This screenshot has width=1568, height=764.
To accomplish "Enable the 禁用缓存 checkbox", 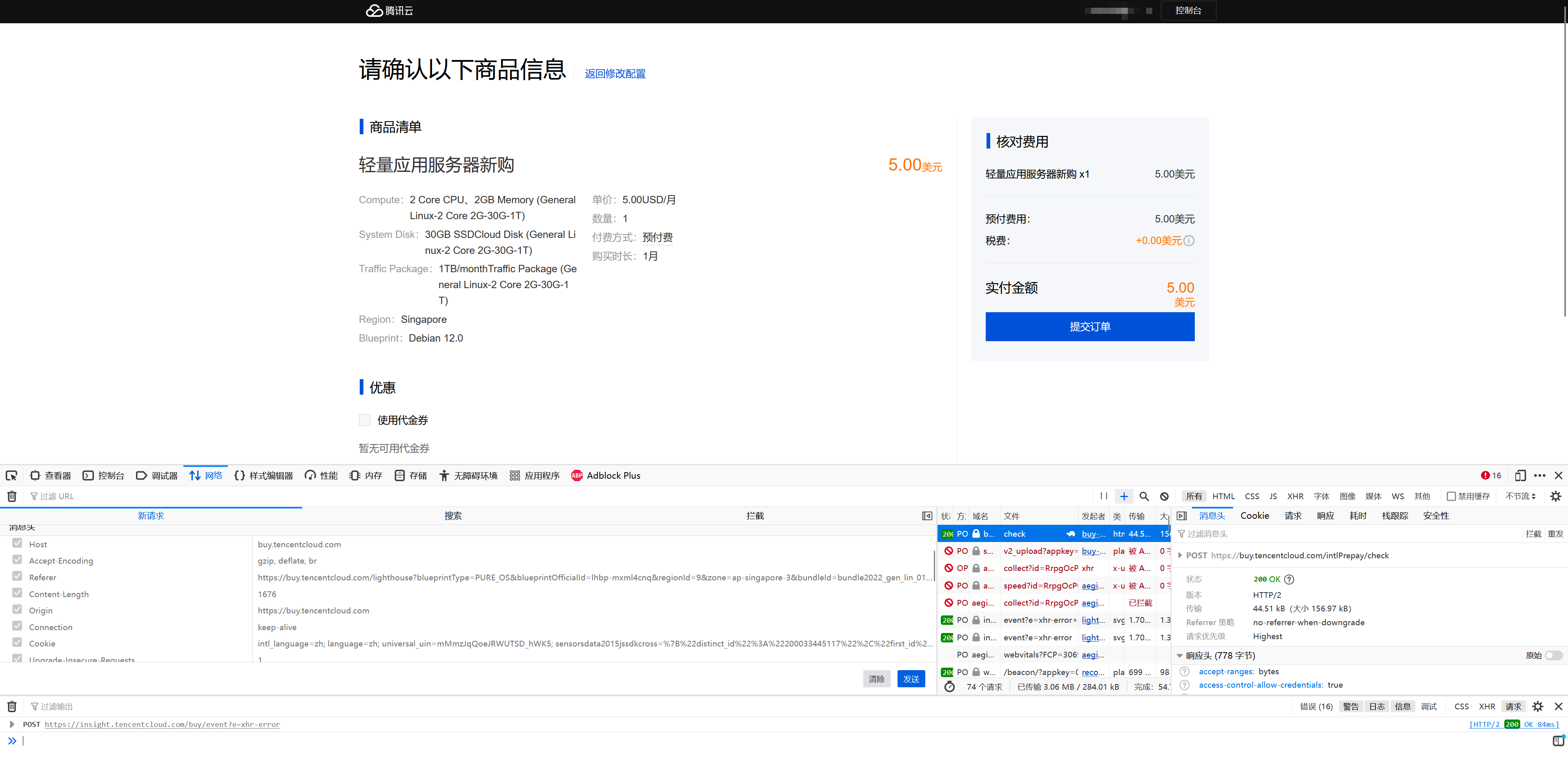I will pos(1451,496).
